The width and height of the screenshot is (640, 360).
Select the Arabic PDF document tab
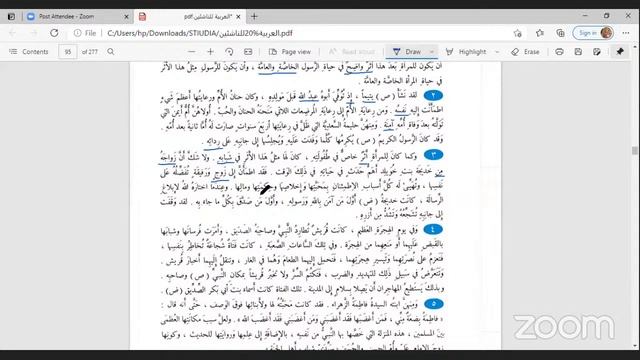190,17
